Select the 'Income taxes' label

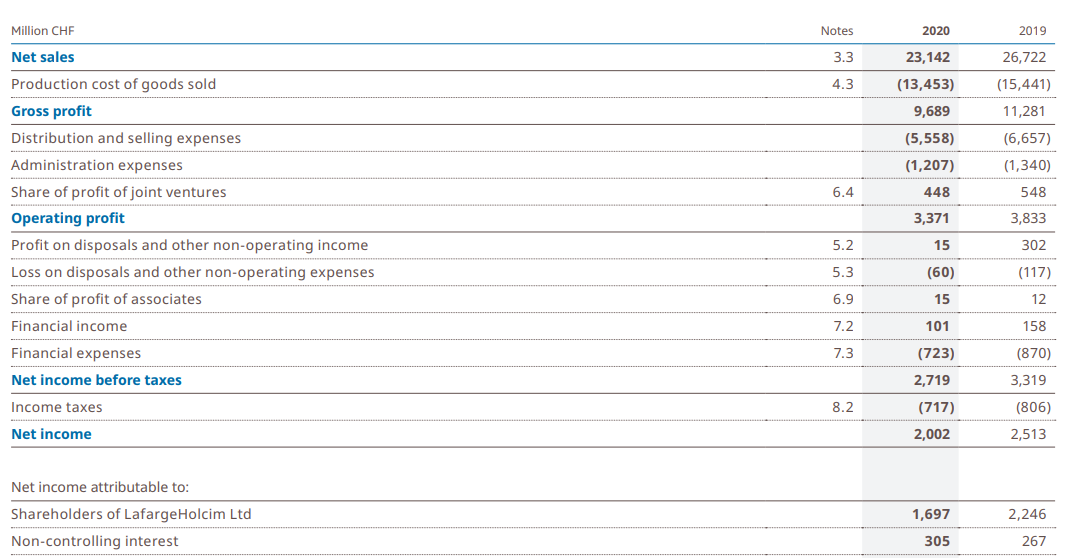pyautogui.click(x=57, y=407)
